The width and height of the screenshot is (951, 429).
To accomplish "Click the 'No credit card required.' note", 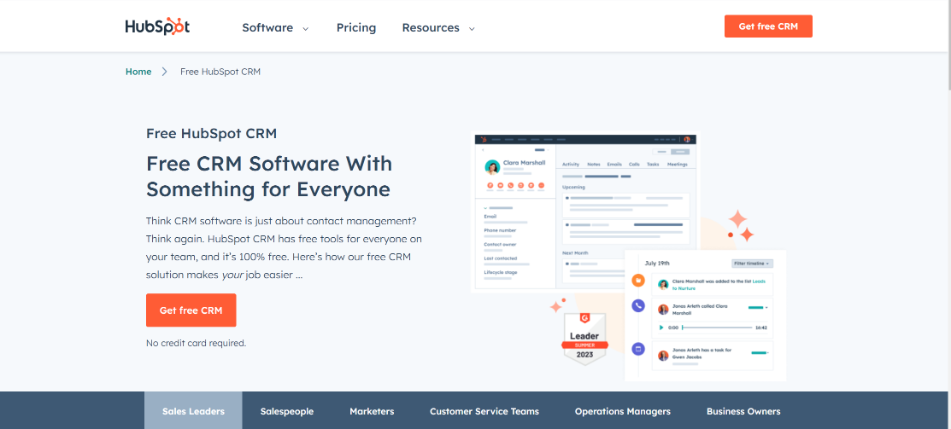I will pos(196,343).
